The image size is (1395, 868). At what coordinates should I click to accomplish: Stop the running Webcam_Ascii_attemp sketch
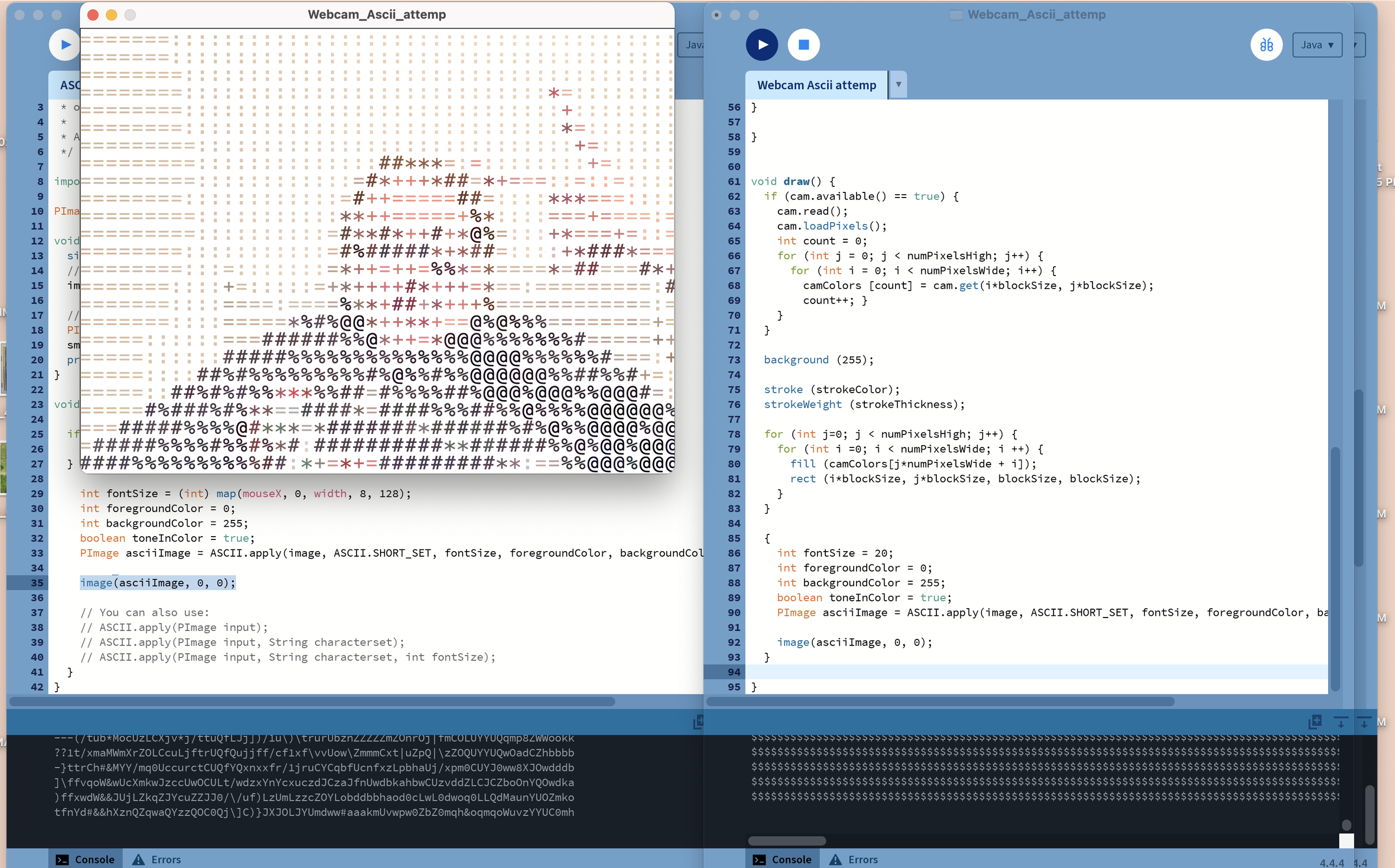click(x=803, y=44)
